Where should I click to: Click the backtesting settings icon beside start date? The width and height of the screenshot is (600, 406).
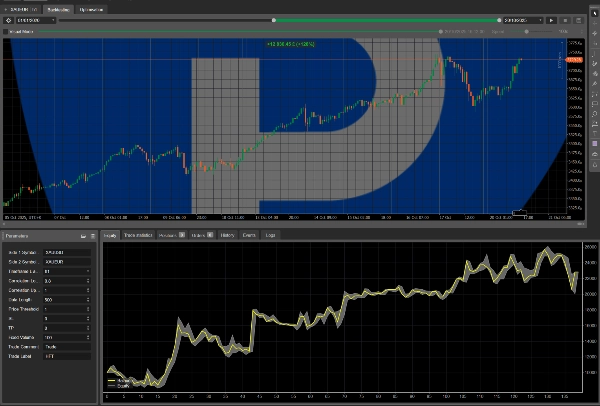[x=8, y=20]
